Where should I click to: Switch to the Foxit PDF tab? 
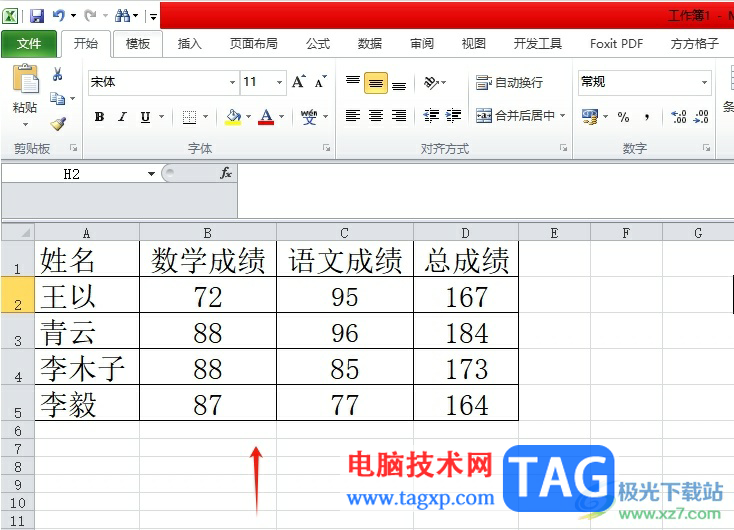click(x=617, y=44)
